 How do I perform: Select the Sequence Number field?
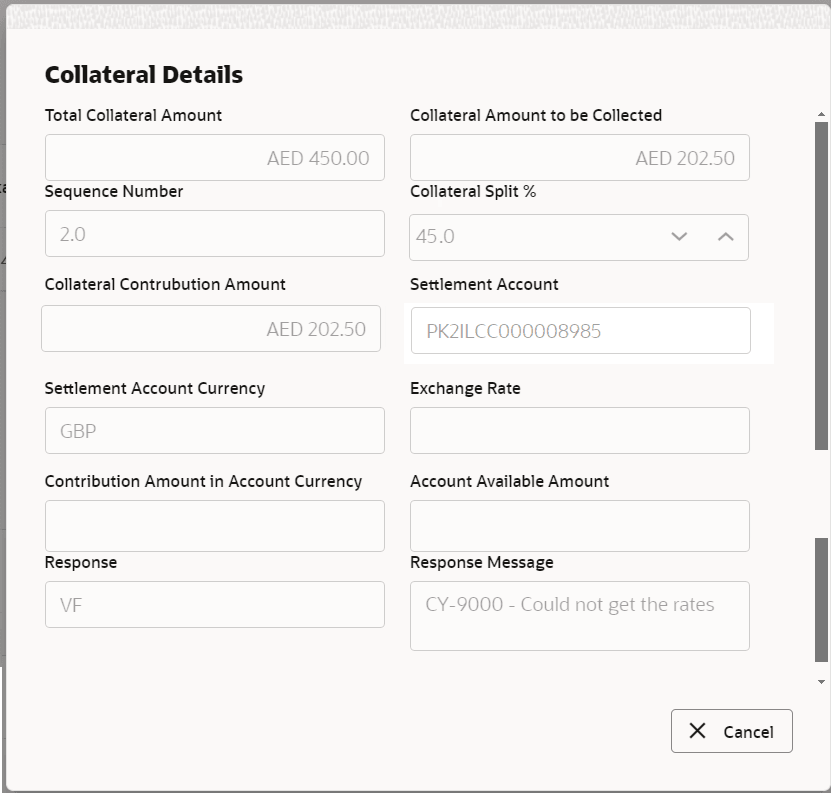(x=214, y=233)
